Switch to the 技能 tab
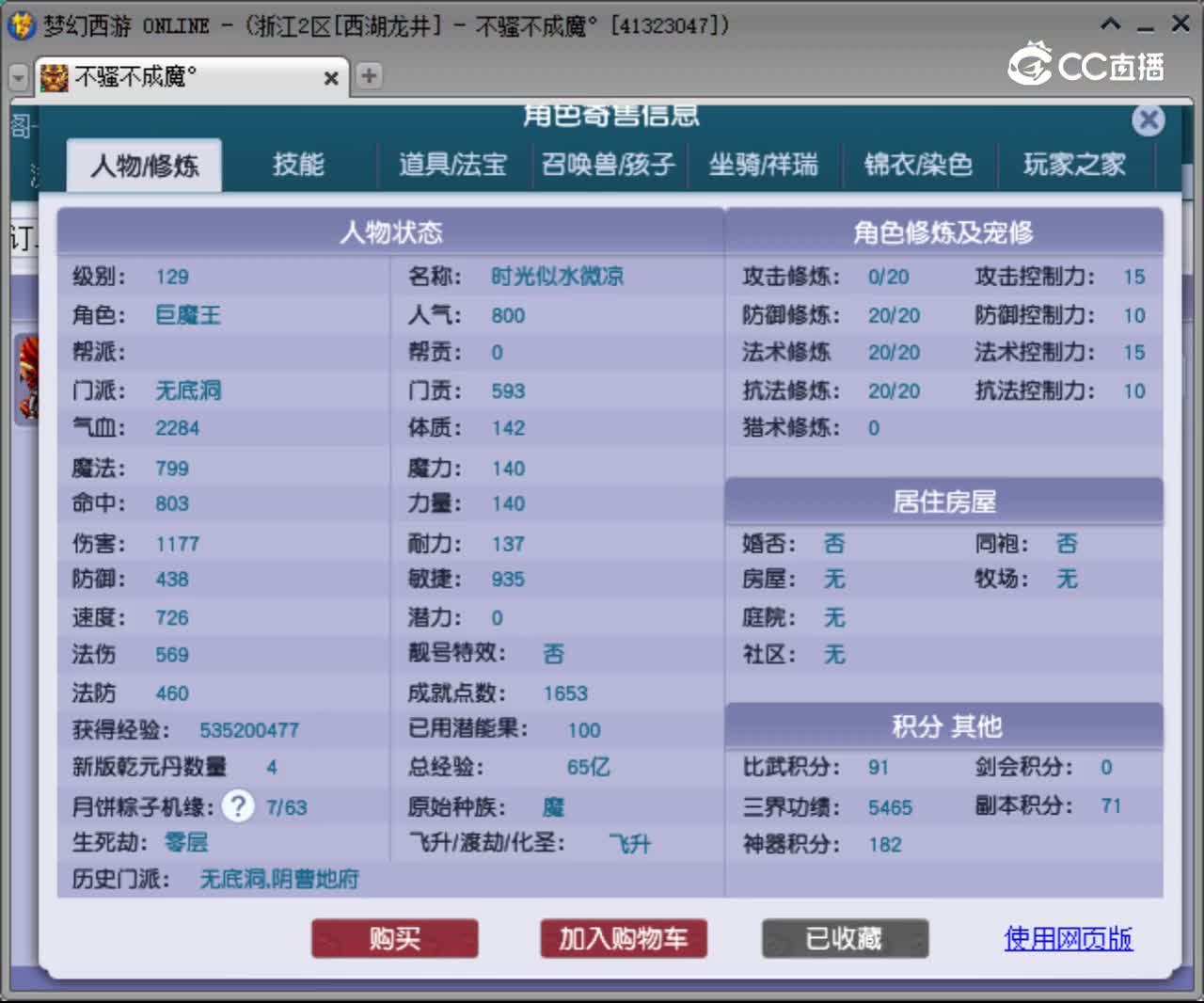 (x=298, y=165)
